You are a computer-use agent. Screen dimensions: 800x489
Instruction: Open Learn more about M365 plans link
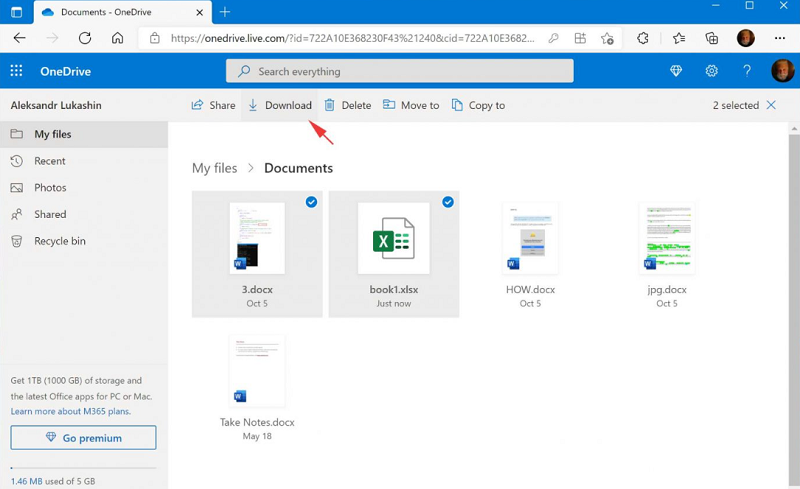tap(71, 411)
